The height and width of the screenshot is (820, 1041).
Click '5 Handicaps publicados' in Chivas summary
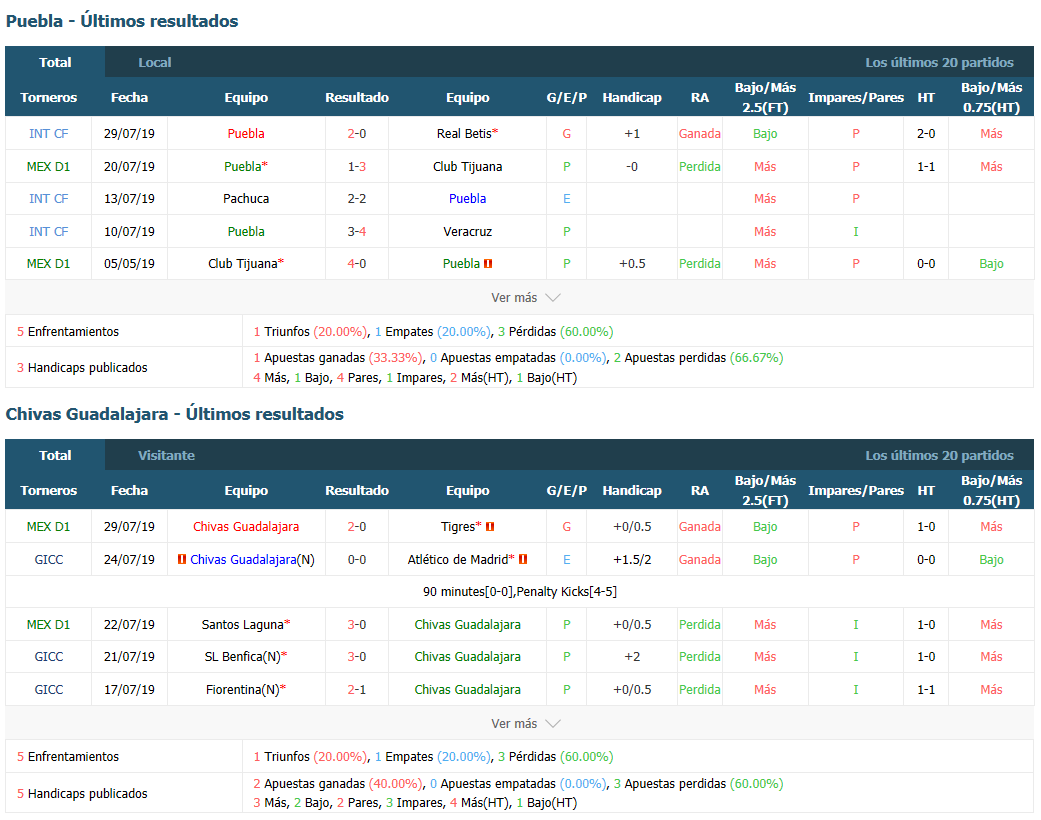[82, 794]
